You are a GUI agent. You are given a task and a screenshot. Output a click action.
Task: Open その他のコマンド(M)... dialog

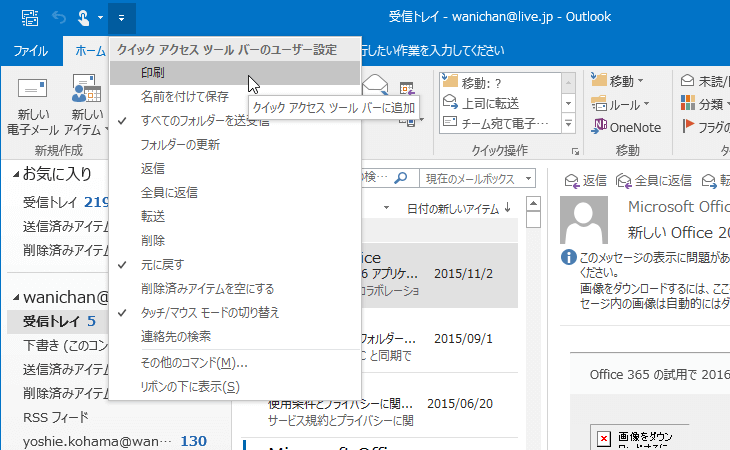[x=235, y=363]
